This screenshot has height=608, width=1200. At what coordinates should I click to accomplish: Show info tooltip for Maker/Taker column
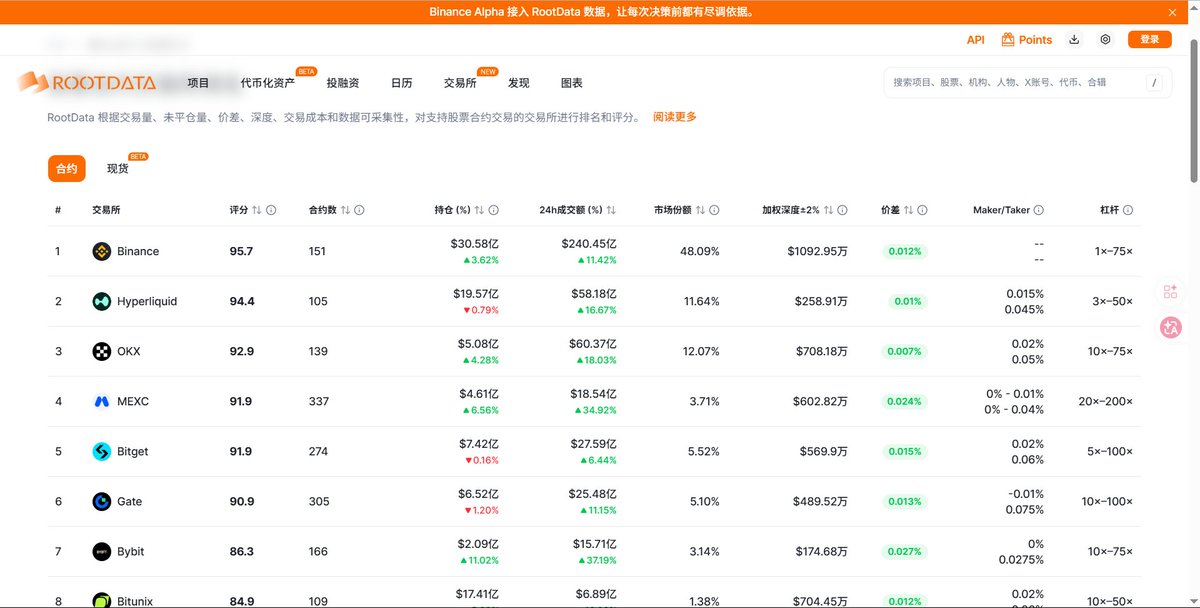pyautogui.click(x=1038, y=210)
